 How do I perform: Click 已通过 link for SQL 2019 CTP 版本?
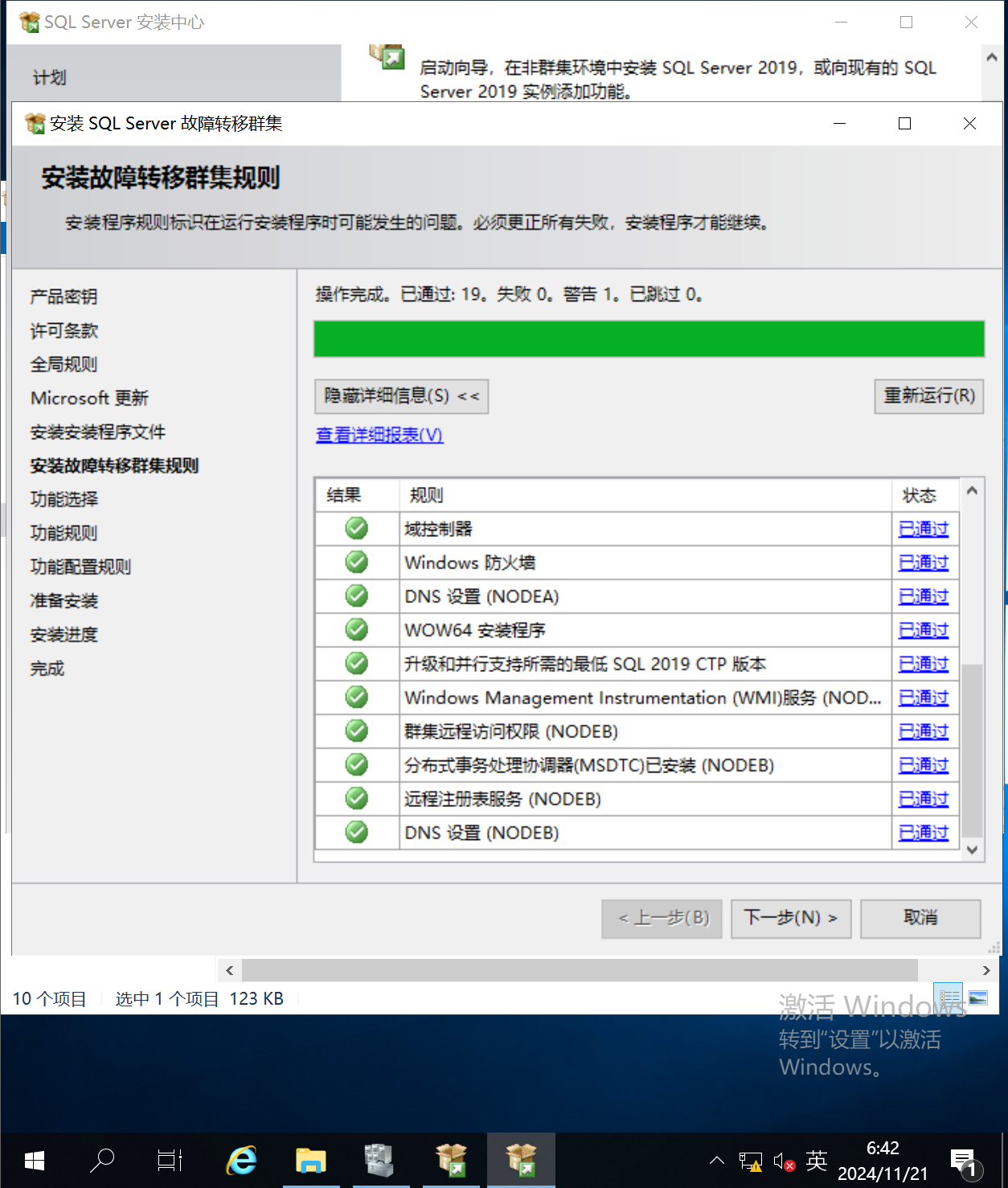coord(924,664)
